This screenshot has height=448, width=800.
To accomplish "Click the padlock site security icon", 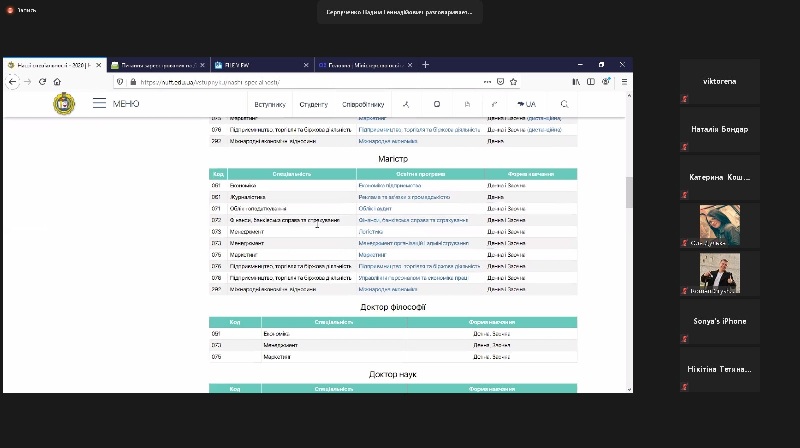I will pos(133,82).
